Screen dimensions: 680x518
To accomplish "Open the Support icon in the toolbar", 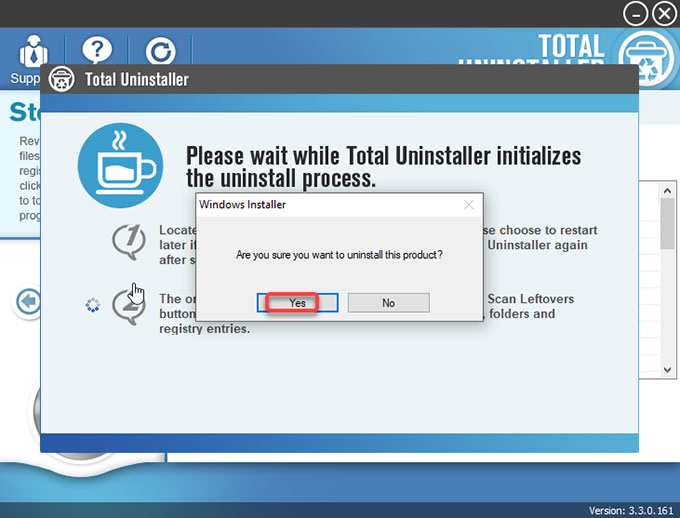I will click(33, 51).
